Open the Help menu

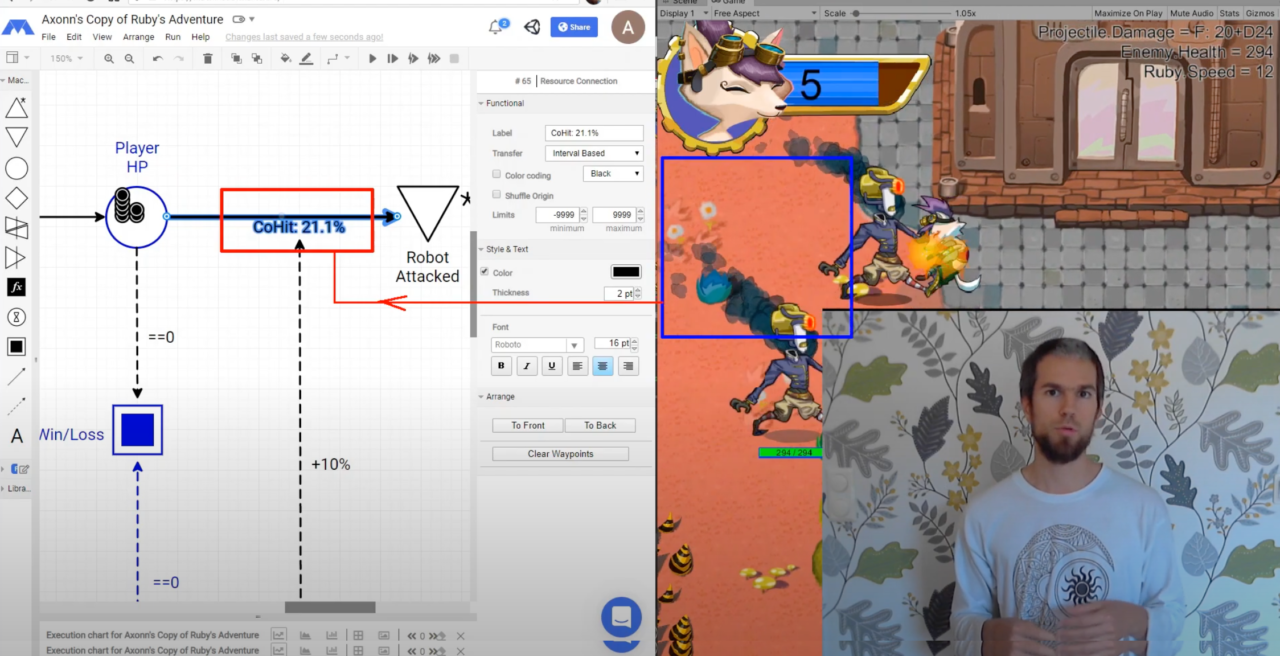coord(201,37)
